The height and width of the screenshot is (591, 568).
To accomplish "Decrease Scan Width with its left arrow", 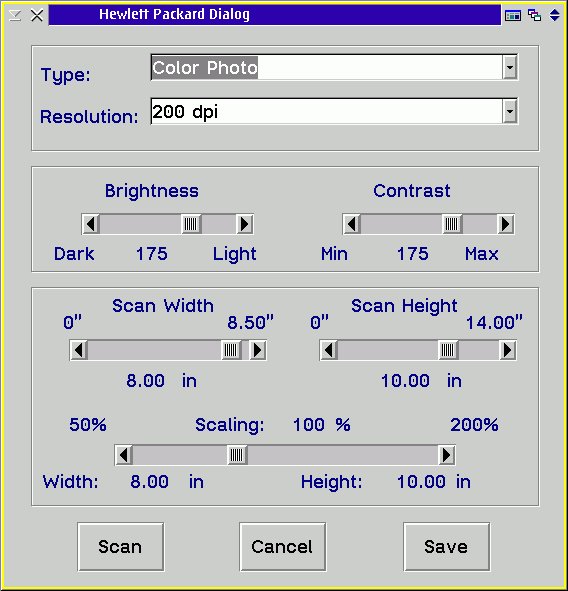I will point(79,350).
